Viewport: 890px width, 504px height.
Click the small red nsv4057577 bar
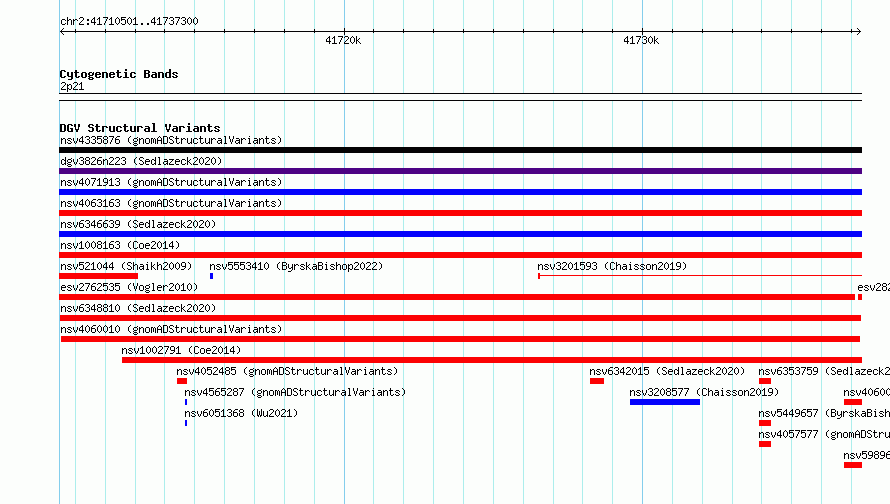pyautogui.click(x=765, y=444)
